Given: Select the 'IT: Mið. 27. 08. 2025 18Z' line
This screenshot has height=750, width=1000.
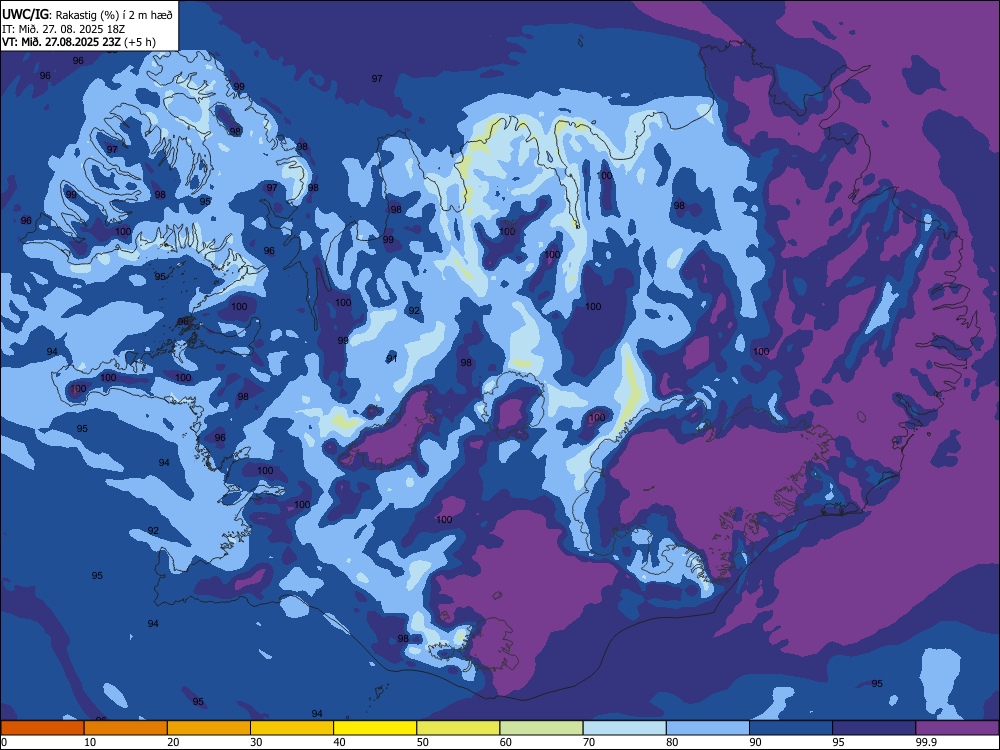Looking at the screenshot, I should coord(63,29).
